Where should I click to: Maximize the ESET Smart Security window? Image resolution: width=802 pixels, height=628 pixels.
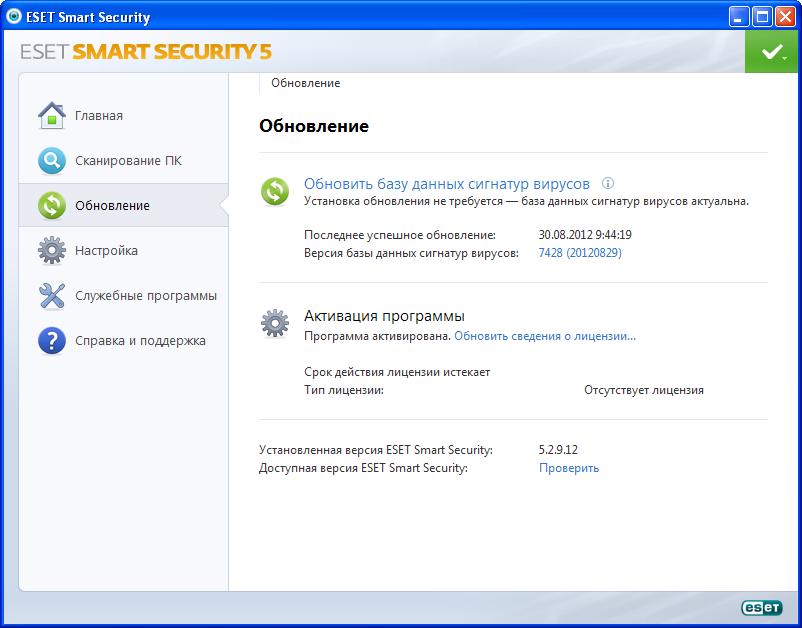coord(762,17)
